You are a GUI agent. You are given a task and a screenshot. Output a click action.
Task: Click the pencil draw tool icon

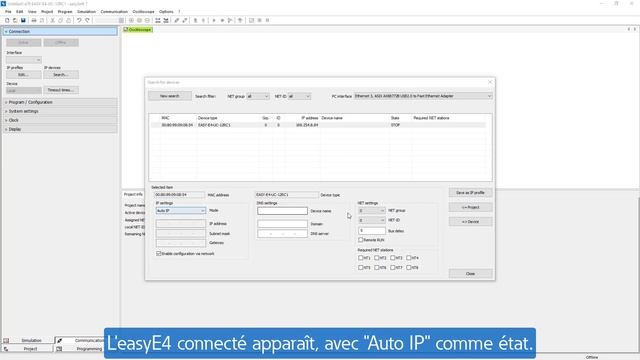[x=177, y=20]
